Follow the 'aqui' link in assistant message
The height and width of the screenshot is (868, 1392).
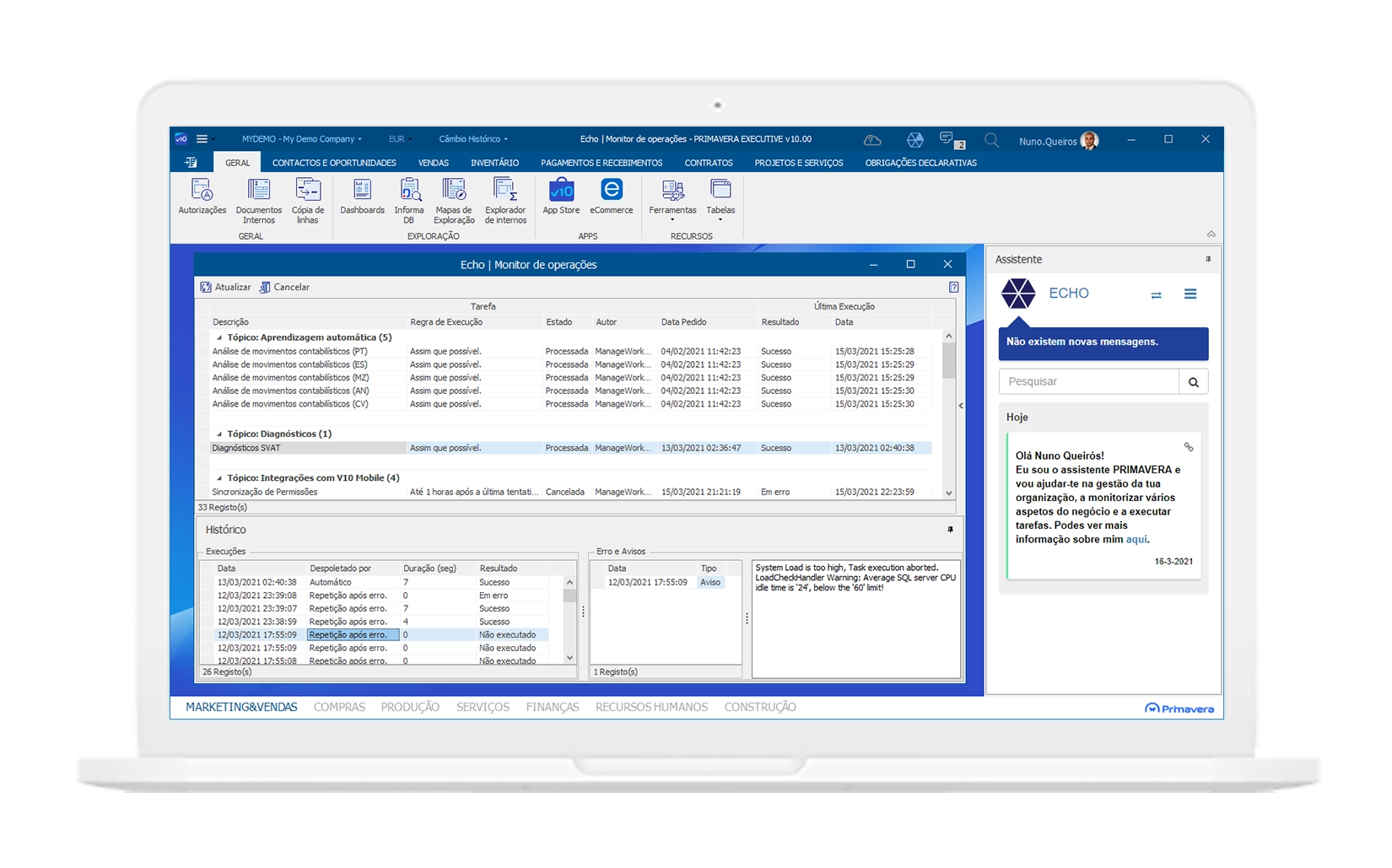[x=1136, y=539]
